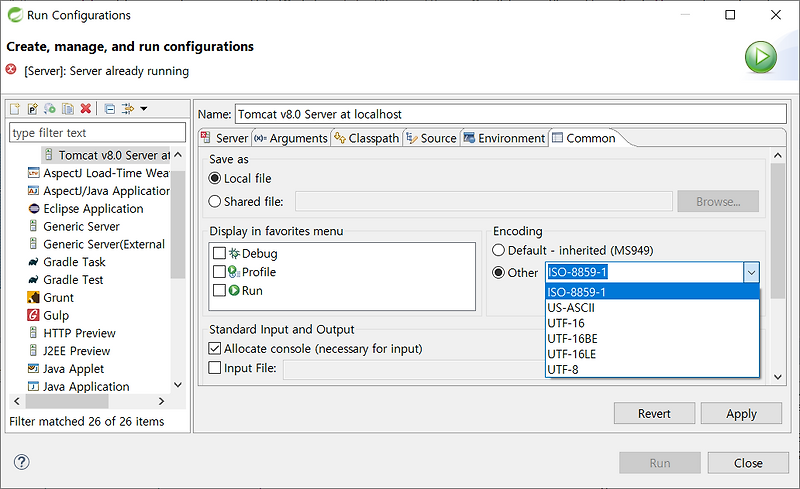Uncheck Allocate console checkbox
The image size is (800, 489).
click(x=215, y=349)
